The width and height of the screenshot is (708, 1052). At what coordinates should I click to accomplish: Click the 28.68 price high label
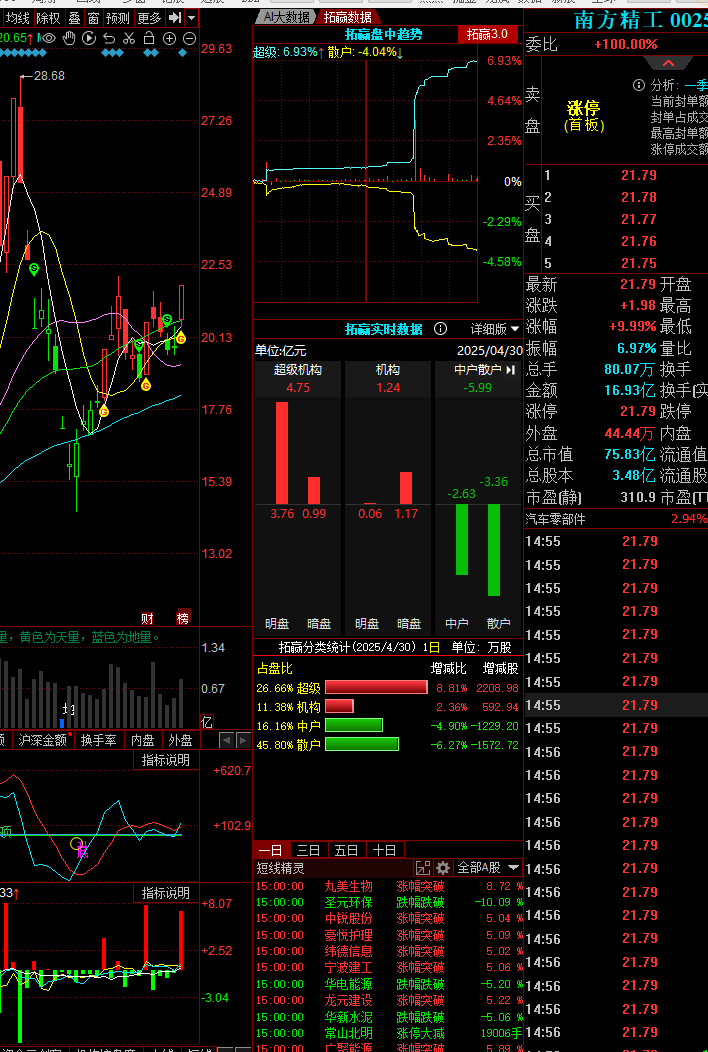pos(49,76)
